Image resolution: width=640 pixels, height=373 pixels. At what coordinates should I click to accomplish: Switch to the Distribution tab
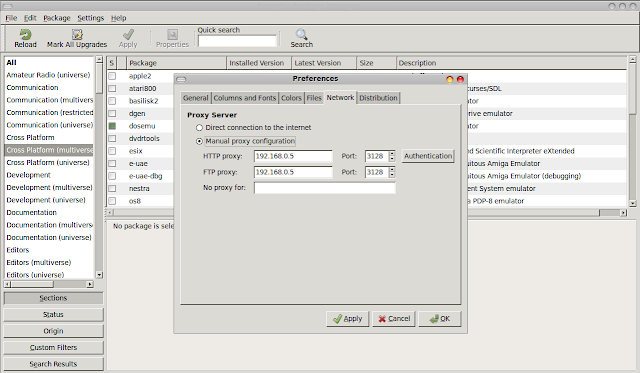(x=378, y=98)
